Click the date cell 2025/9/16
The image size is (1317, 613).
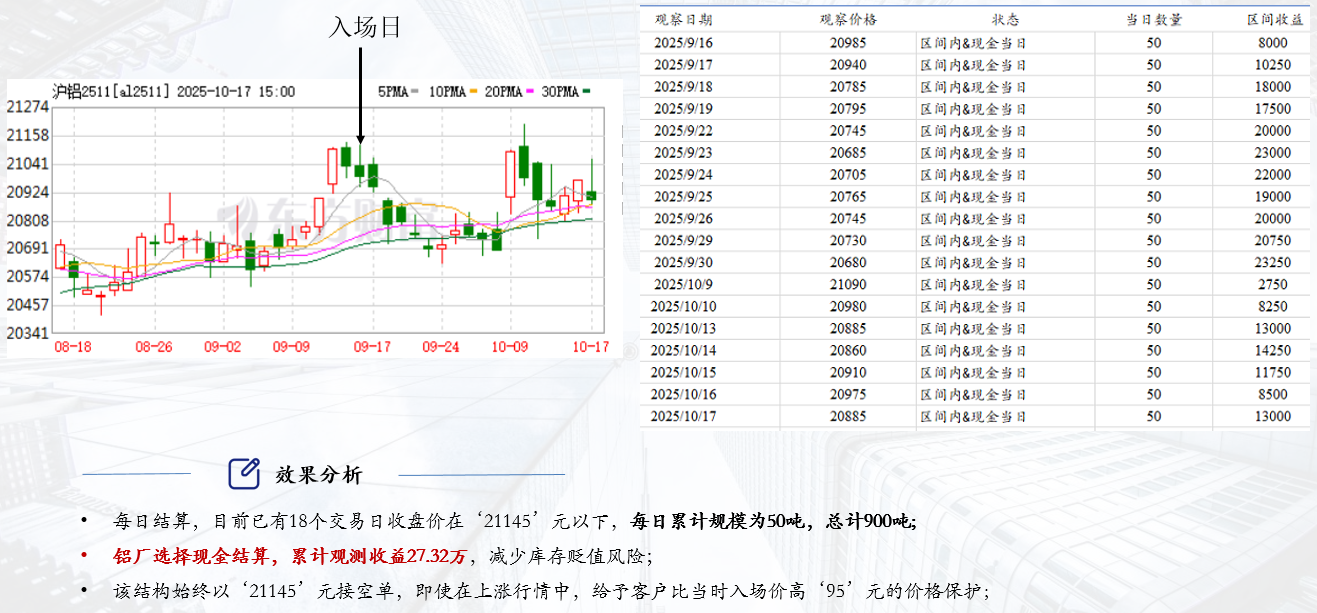(684, 43)
